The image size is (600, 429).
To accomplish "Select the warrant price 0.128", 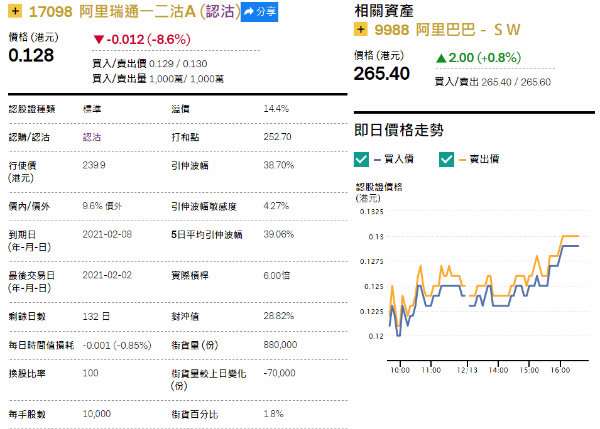I will (31, 55).
